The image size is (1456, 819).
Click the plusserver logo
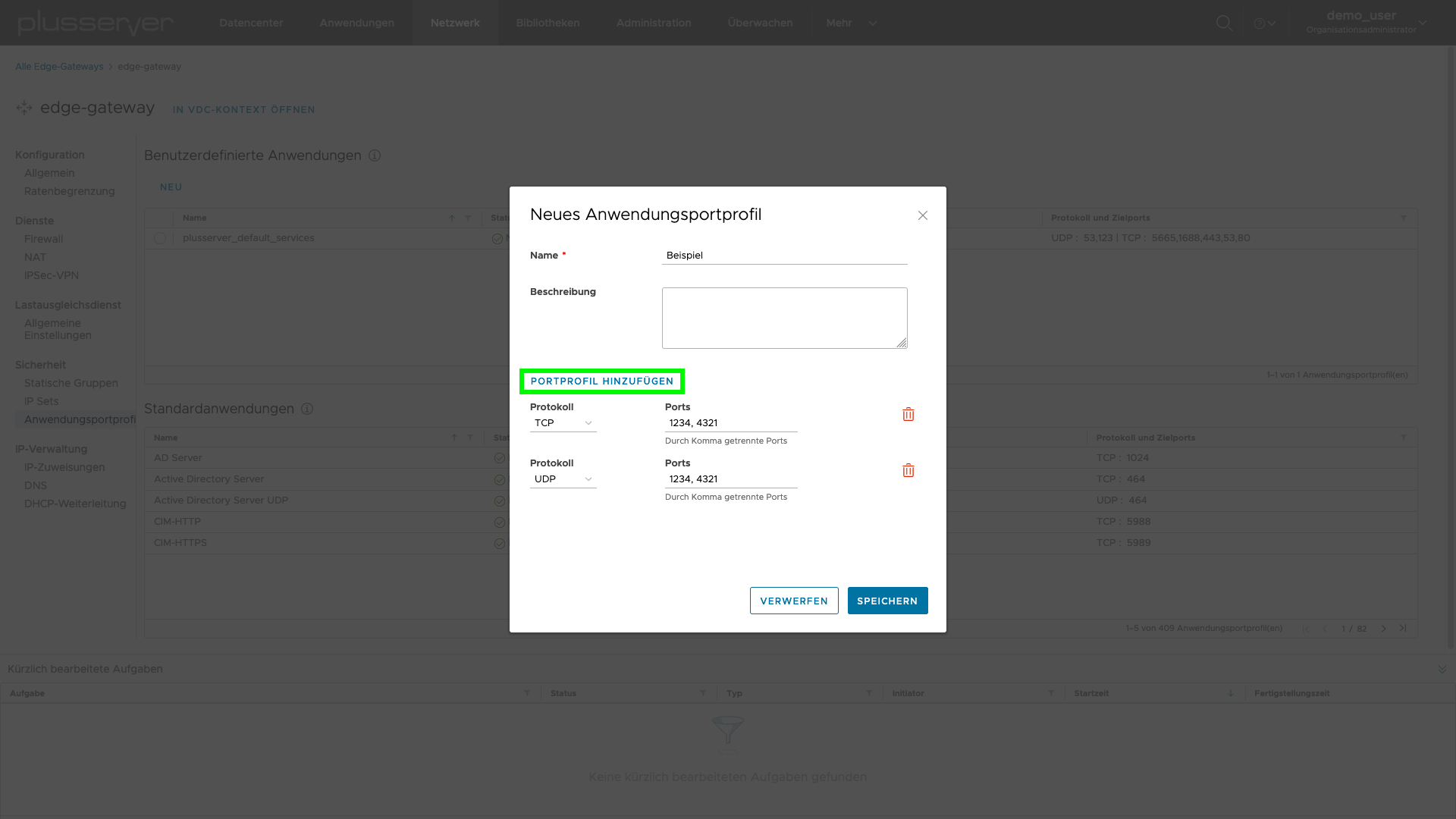(x=96, y=23)
